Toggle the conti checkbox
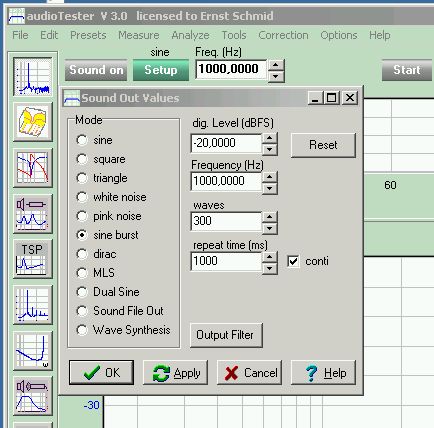Screen dimensions: 434x428 (293, 261)
